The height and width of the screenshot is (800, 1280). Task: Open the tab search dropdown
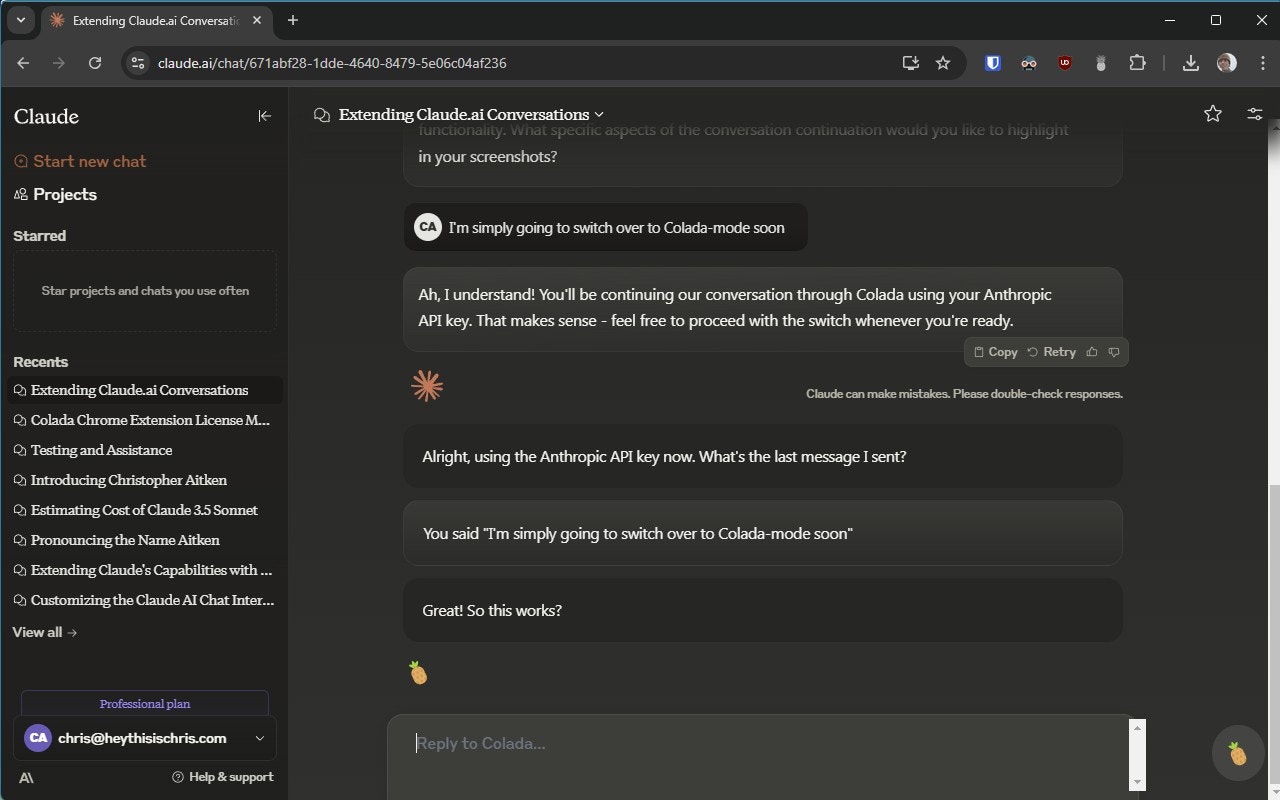click(20, 20)
